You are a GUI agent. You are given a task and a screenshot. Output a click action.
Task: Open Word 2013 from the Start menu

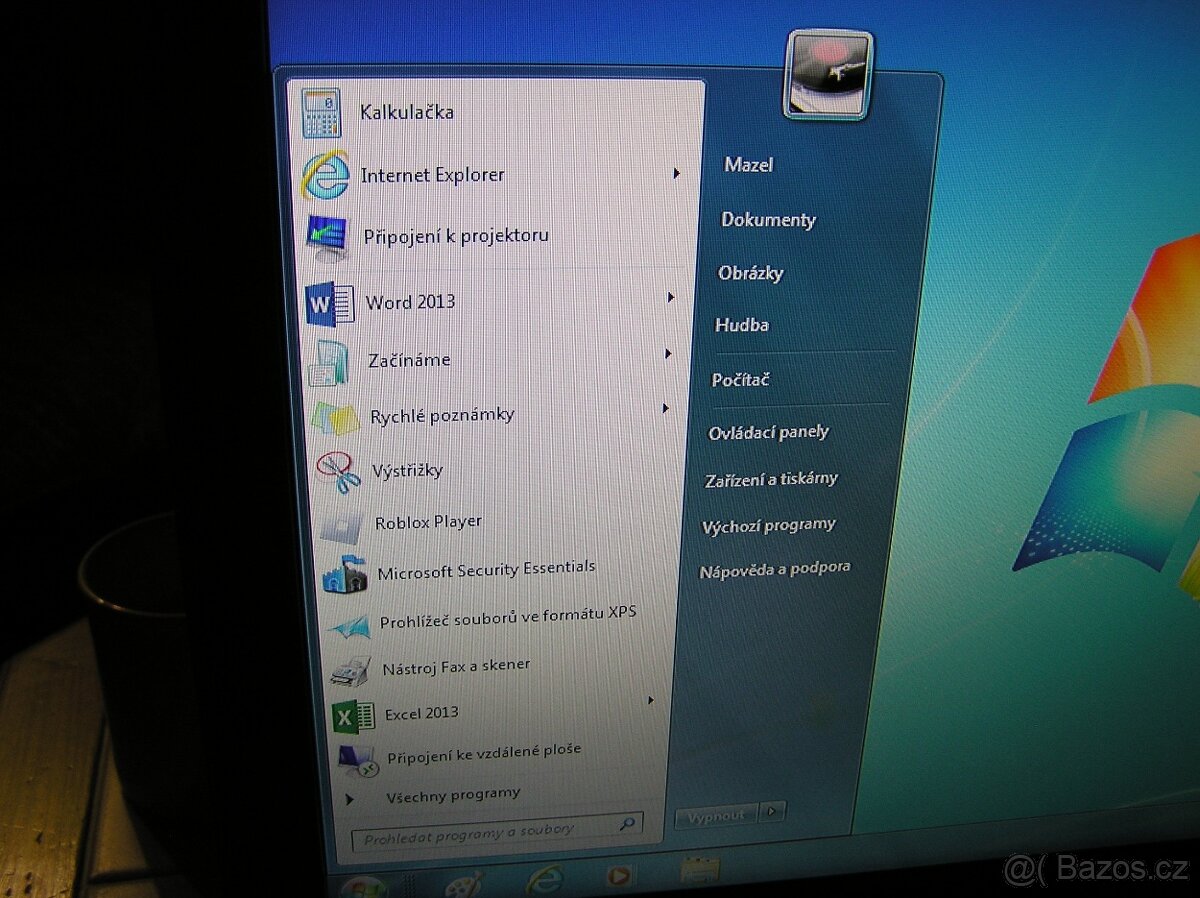click(409, 302)
